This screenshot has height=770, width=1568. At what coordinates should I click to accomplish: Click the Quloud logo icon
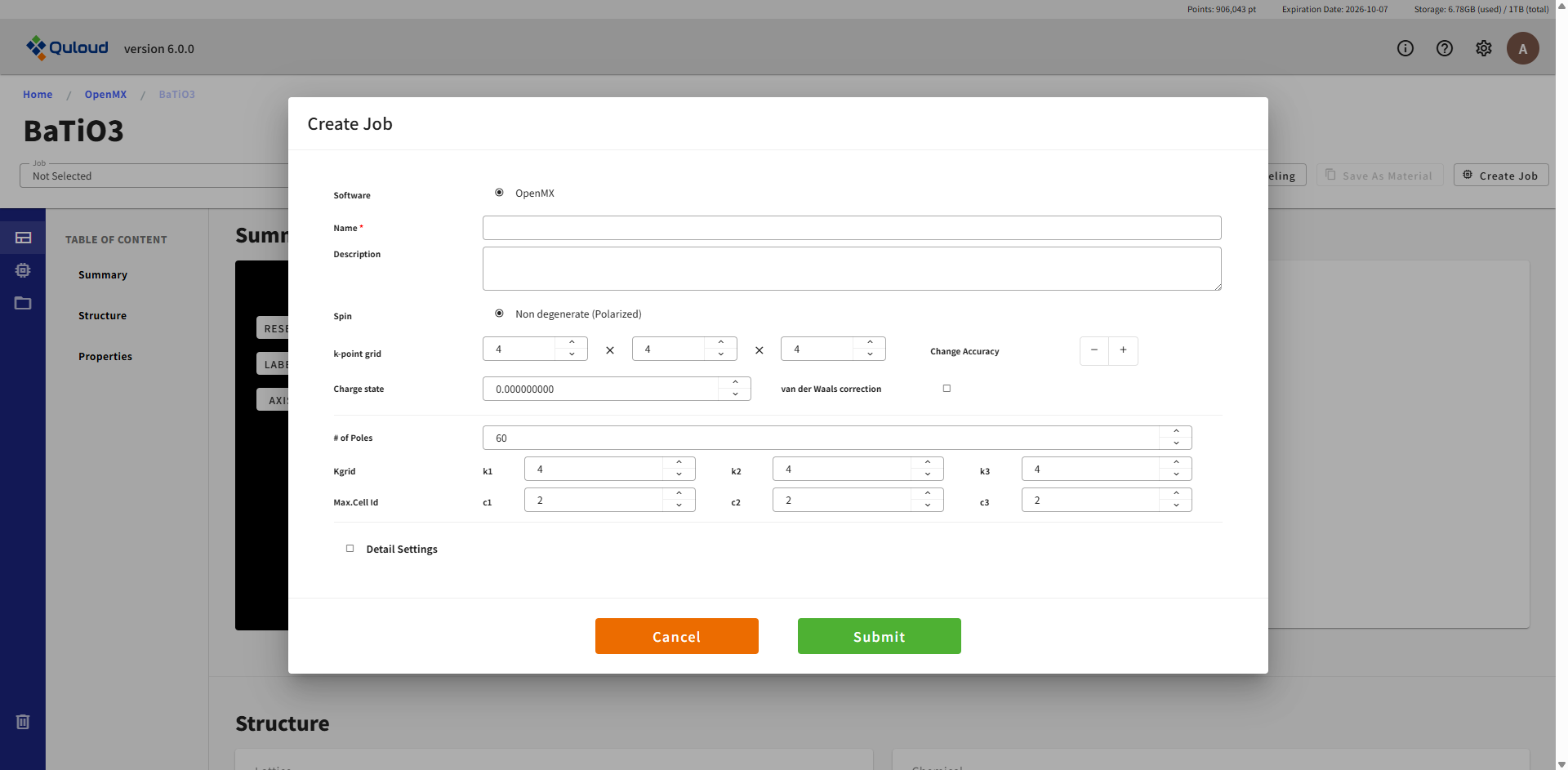pyautogui.click(x=36, y=48)
